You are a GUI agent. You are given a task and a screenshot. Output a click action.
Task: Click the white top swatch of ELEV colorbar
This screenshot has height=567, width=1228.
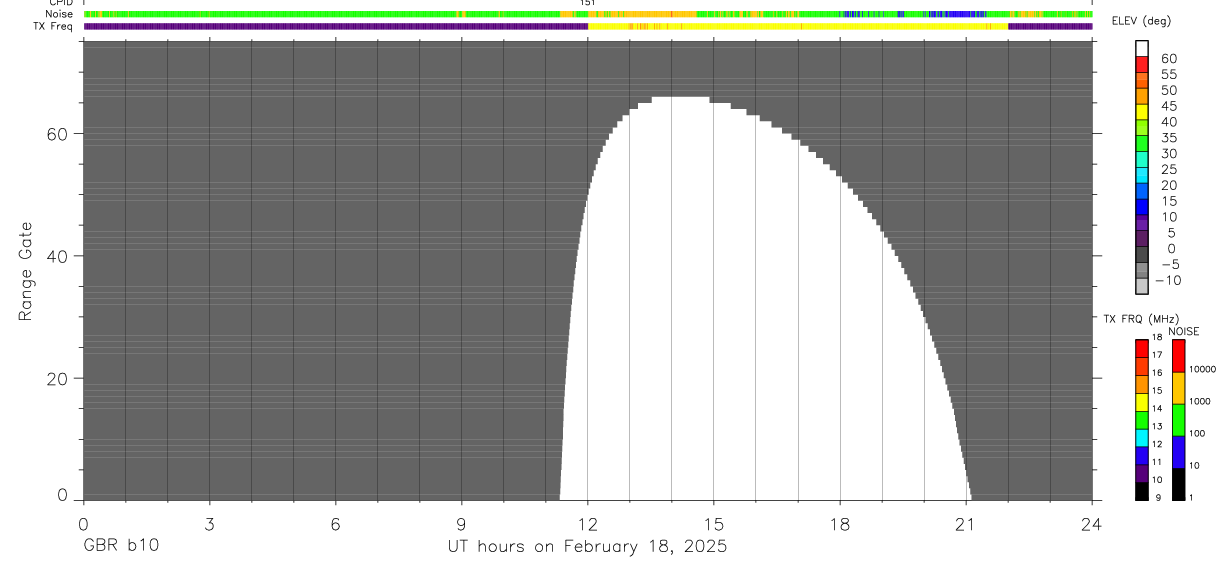point(1142,49)
